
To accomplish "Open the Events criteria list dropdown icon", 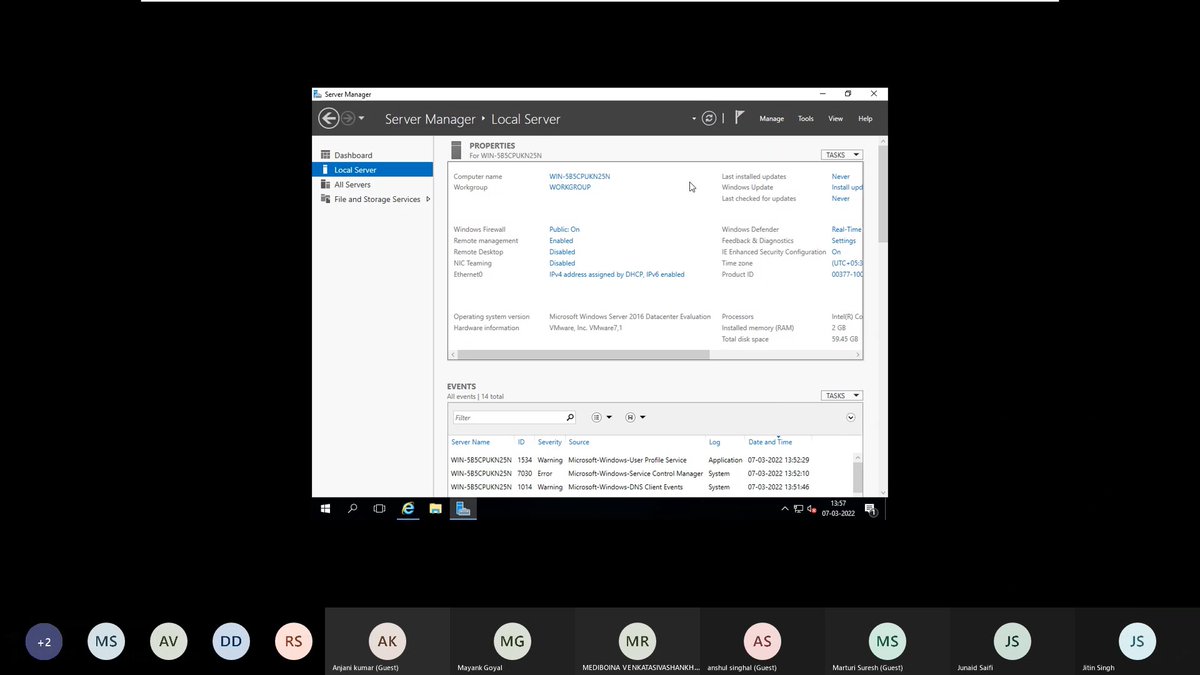I will (x=601, y=417).
